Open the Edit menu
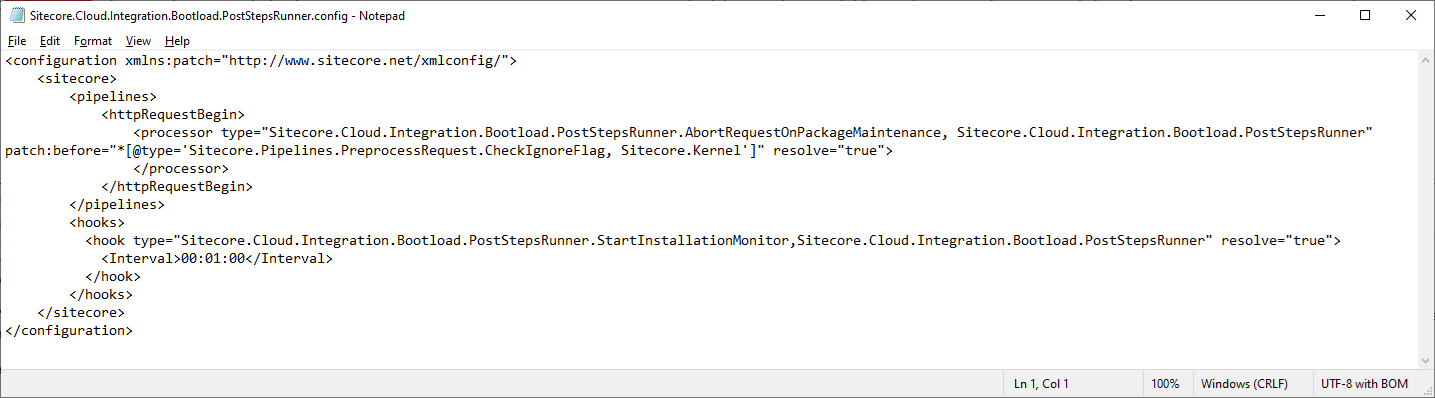 pyautogui.click(x=50, y=41)
